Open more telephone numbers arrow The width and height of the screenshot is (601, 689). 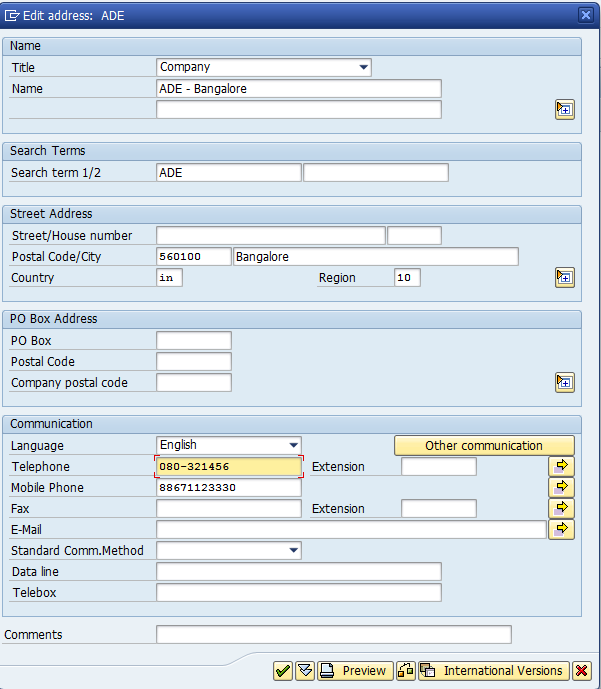pyautogui.click(x=561, y=466)
